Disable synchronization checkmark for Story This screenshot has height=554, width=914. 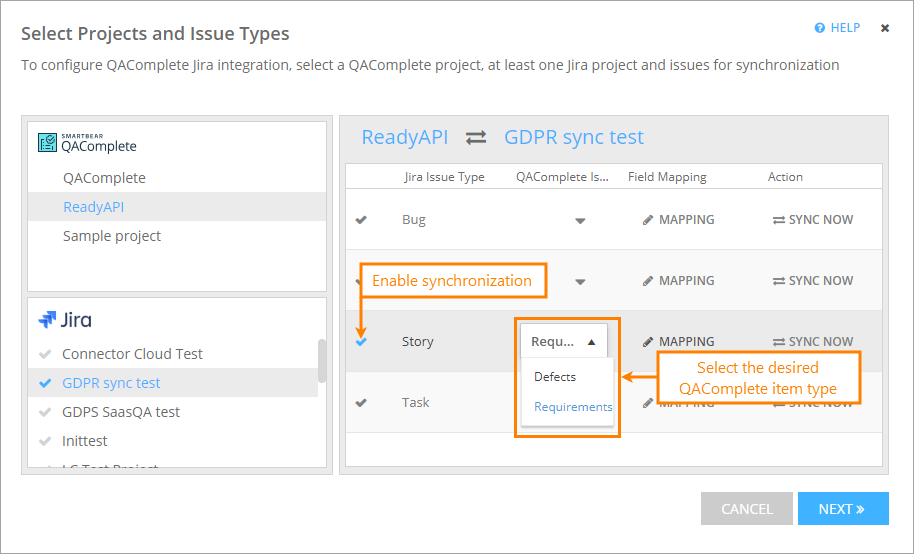click(361, 342)
